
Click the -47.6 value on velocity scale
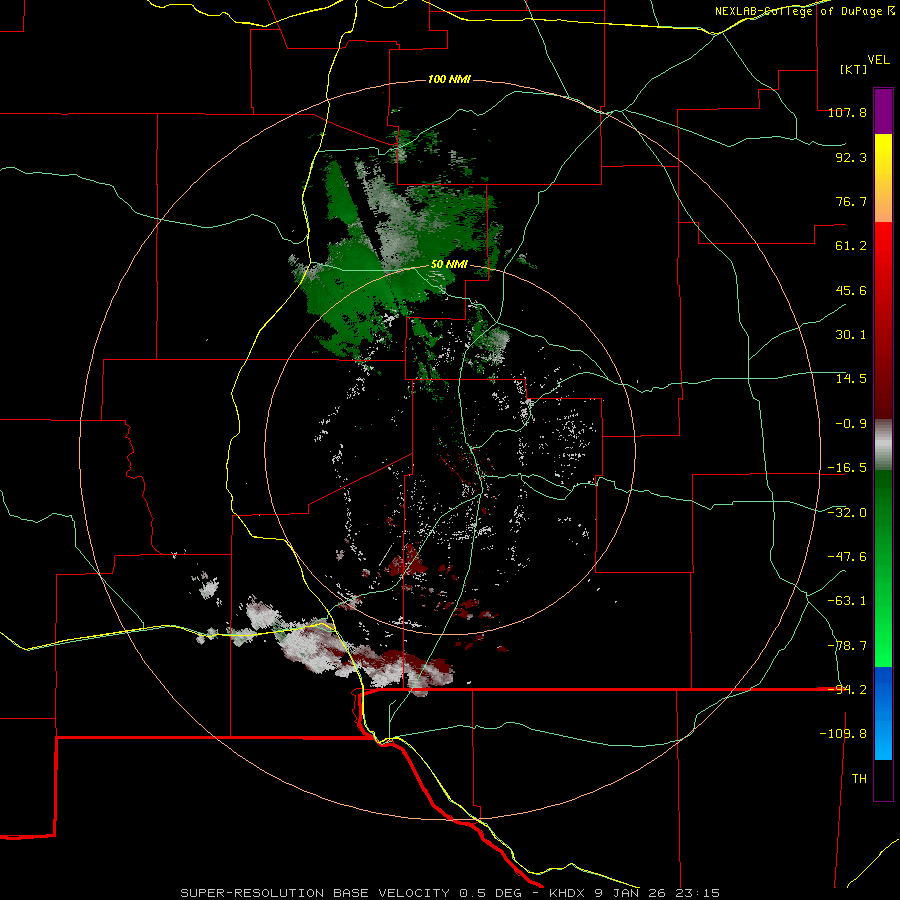[847, 556]
